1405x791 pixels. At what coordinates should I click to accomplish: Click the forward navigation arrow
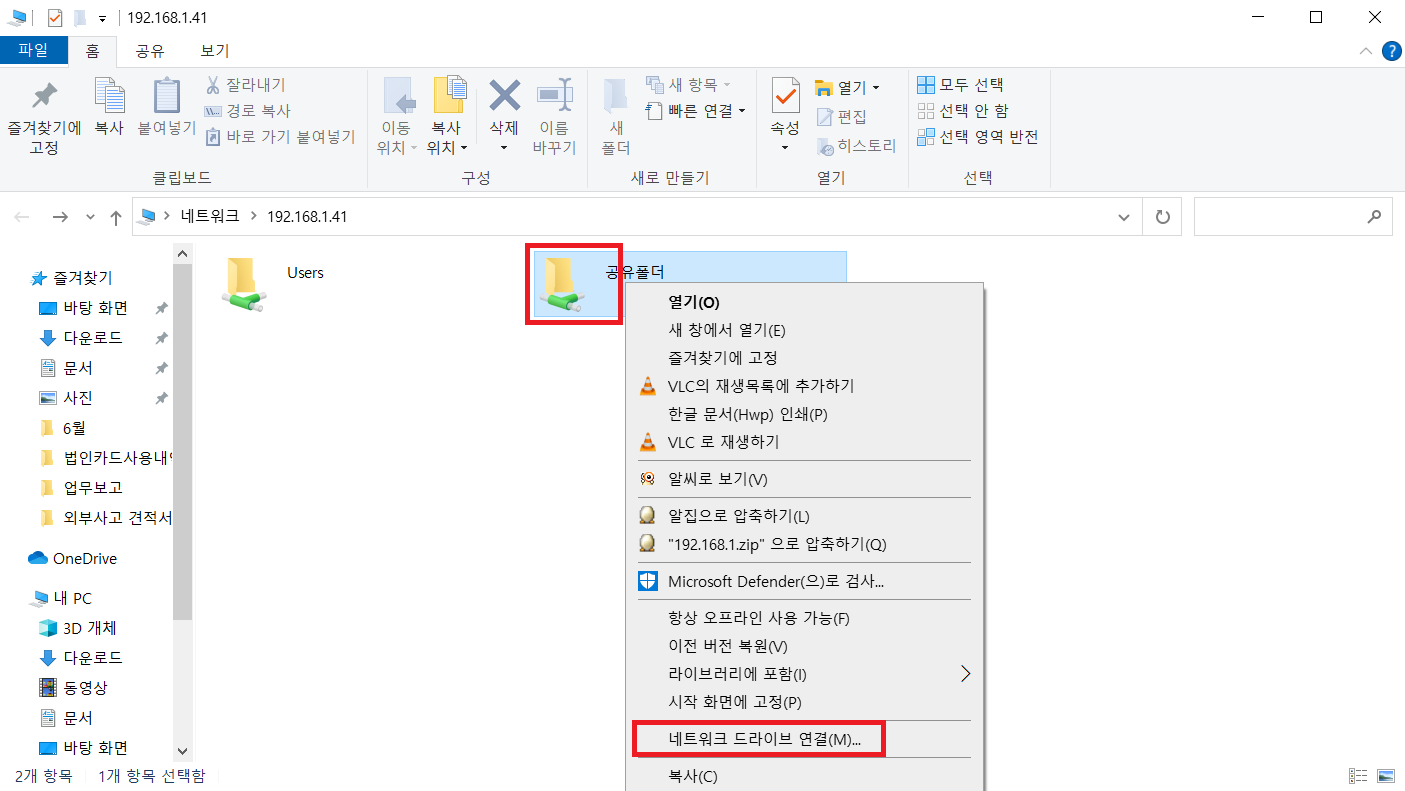click(60, 217)
